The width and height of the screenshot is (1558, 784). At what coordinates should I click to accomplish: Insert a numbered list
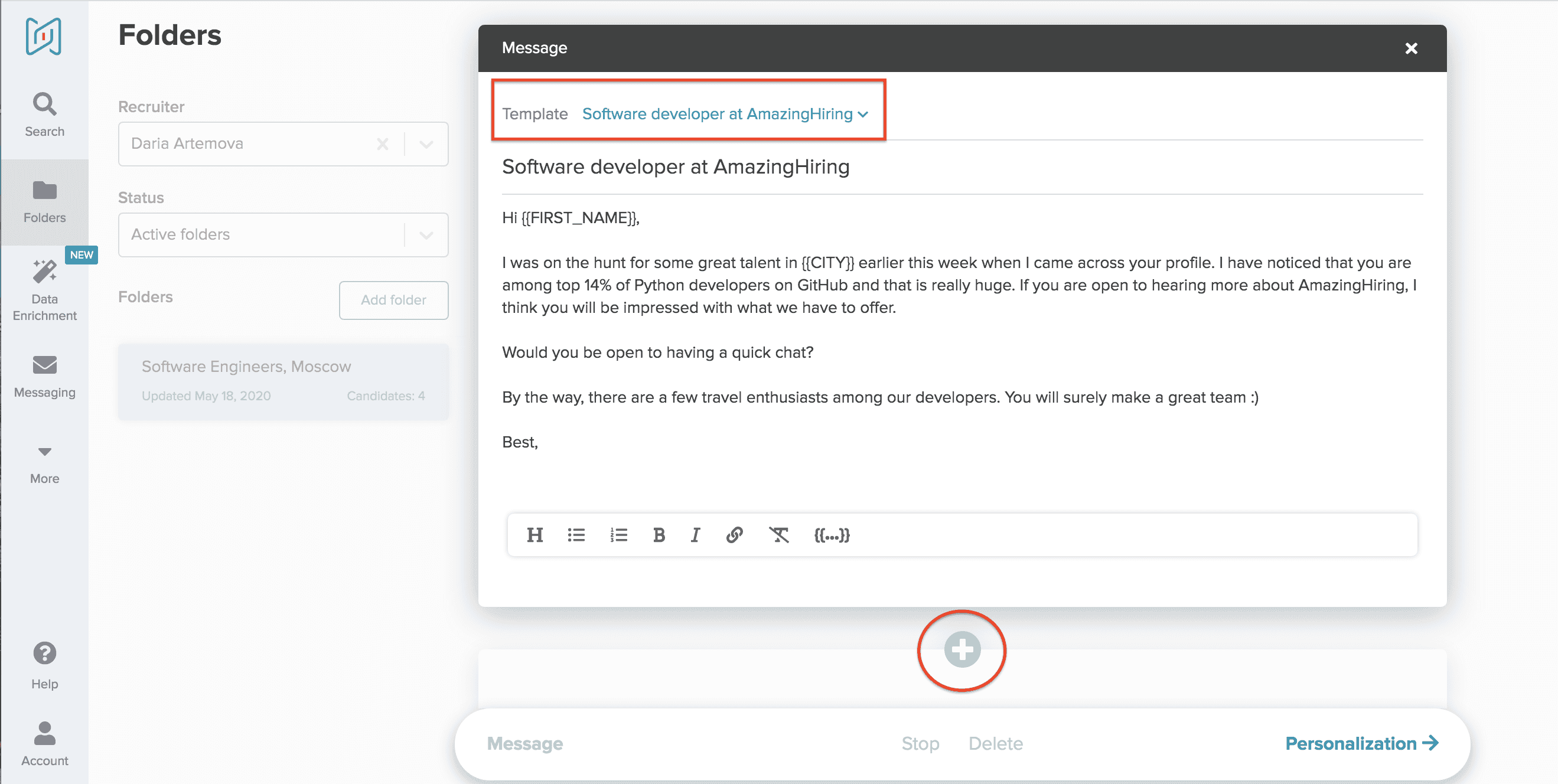(x=618, y=535)
